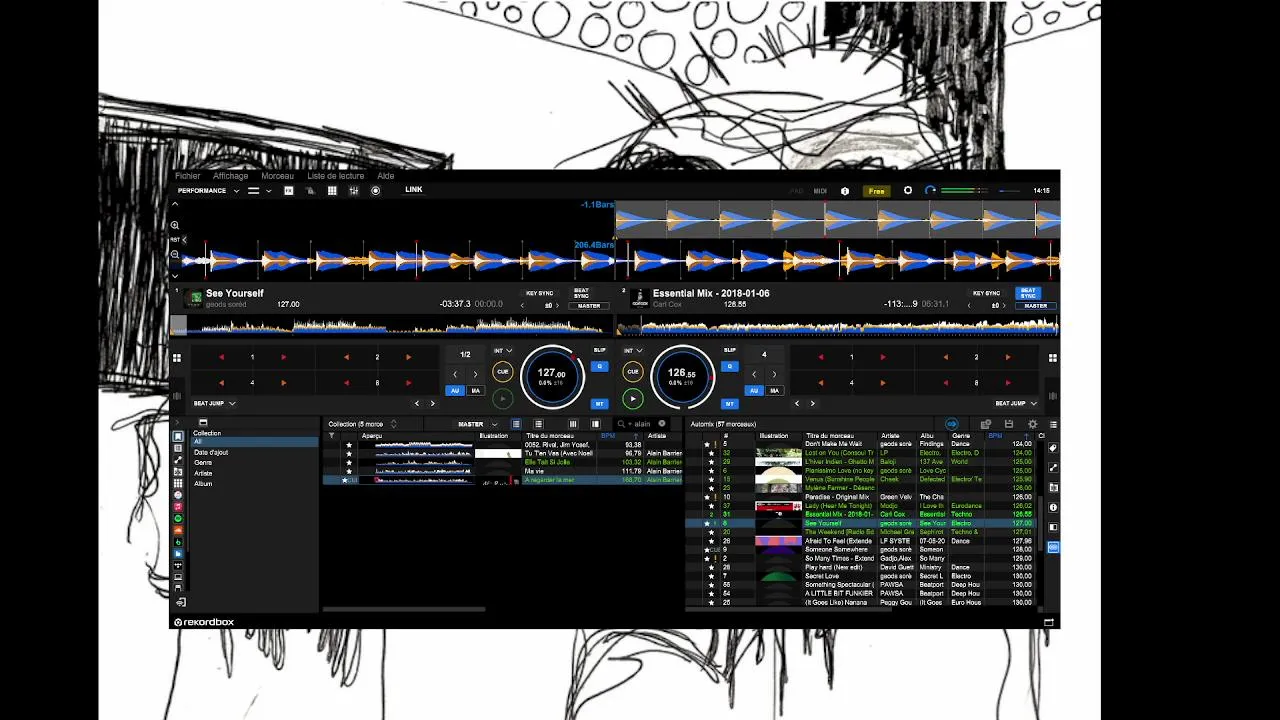Toggle master tempo MT on deck 2
Viewport: 1280px width, 720px height.
coord(730,404)
